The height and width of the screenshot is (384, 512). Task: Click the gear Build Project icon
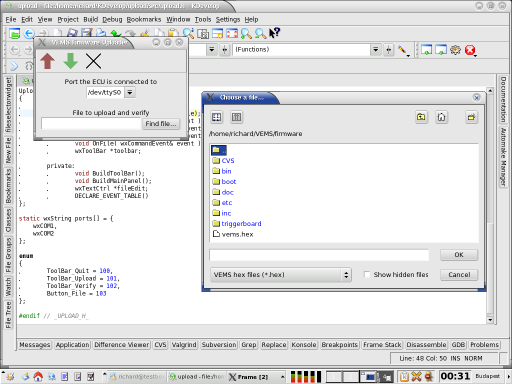[455, 50]
